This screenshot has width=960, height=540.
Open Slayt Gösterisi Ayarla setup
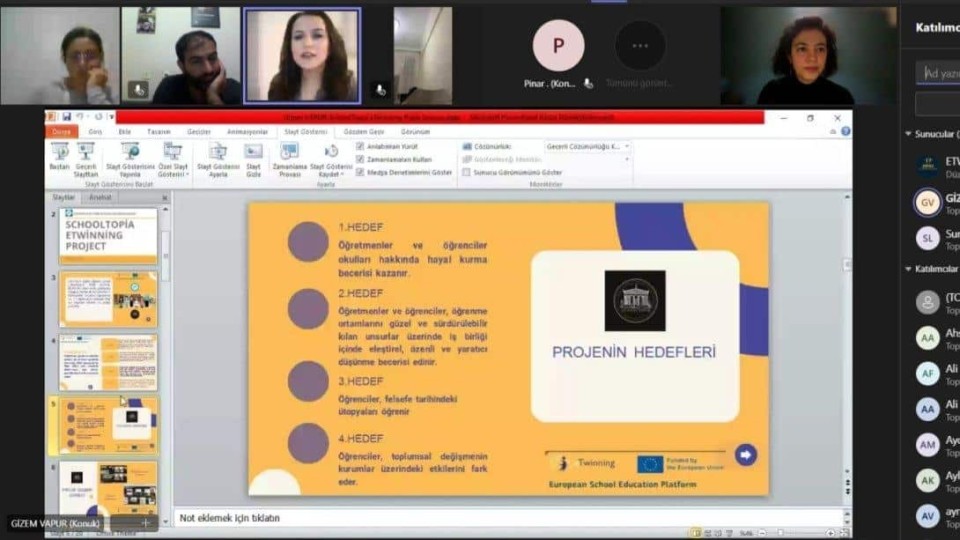218,158
